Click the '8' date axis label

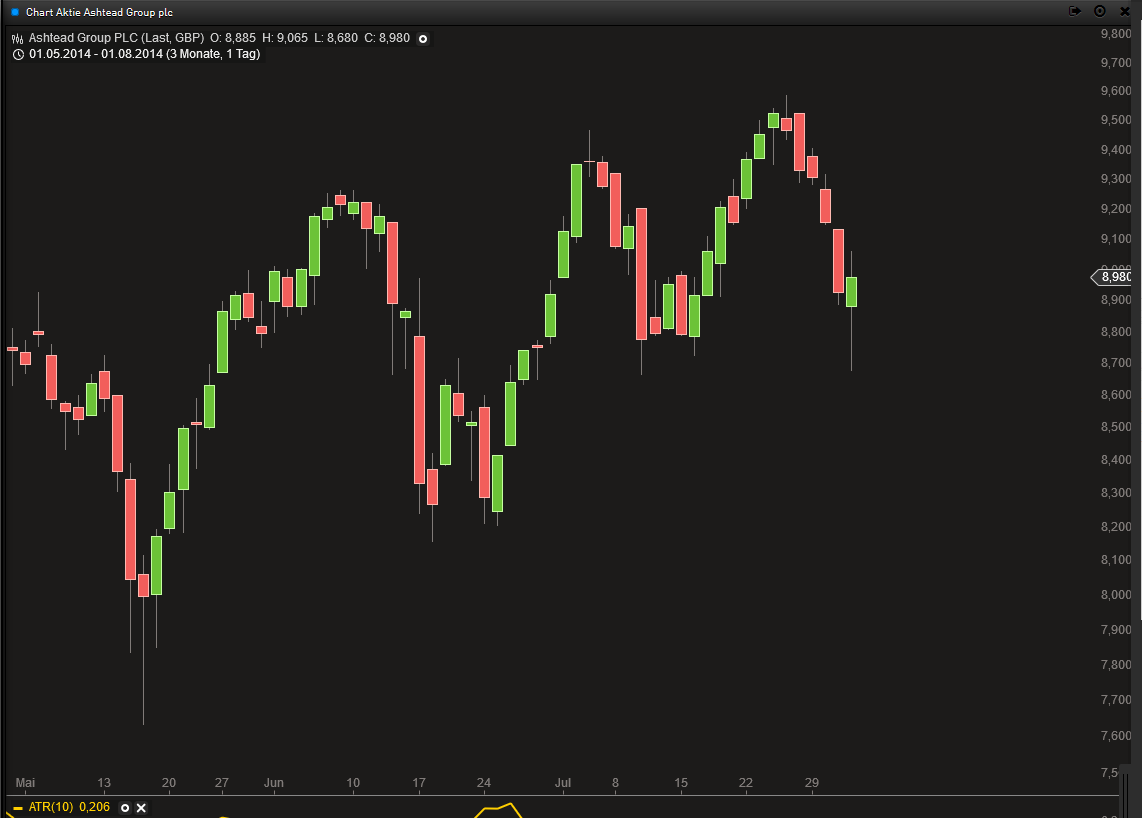pyautogui.click(x=615, y=783)
